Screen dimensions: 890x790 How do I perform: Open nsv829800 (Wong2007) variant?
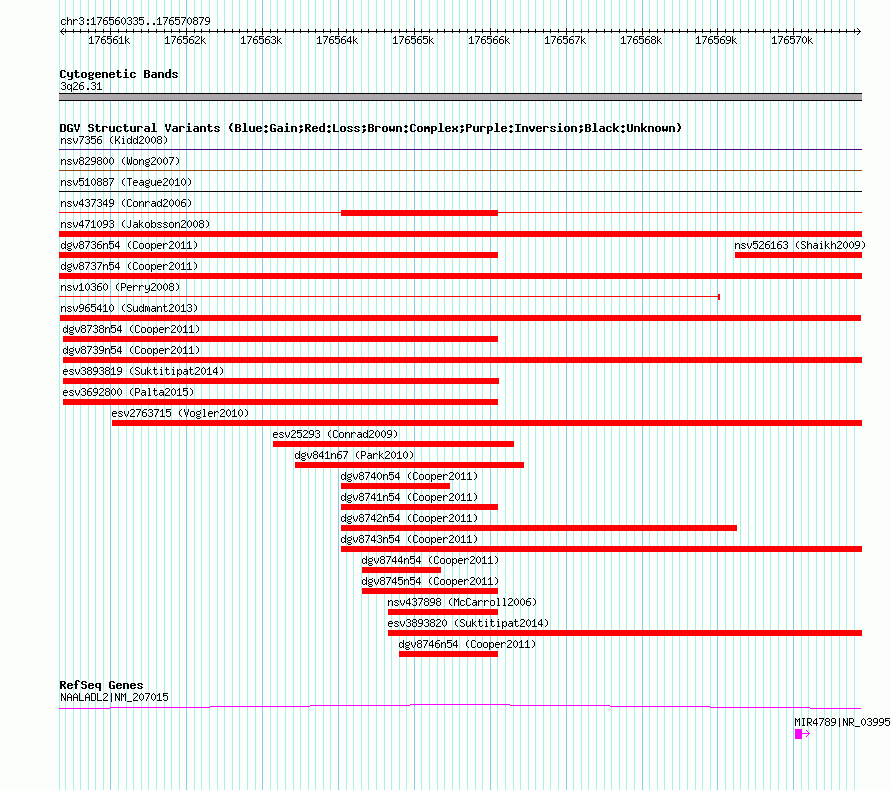(120, 161)
